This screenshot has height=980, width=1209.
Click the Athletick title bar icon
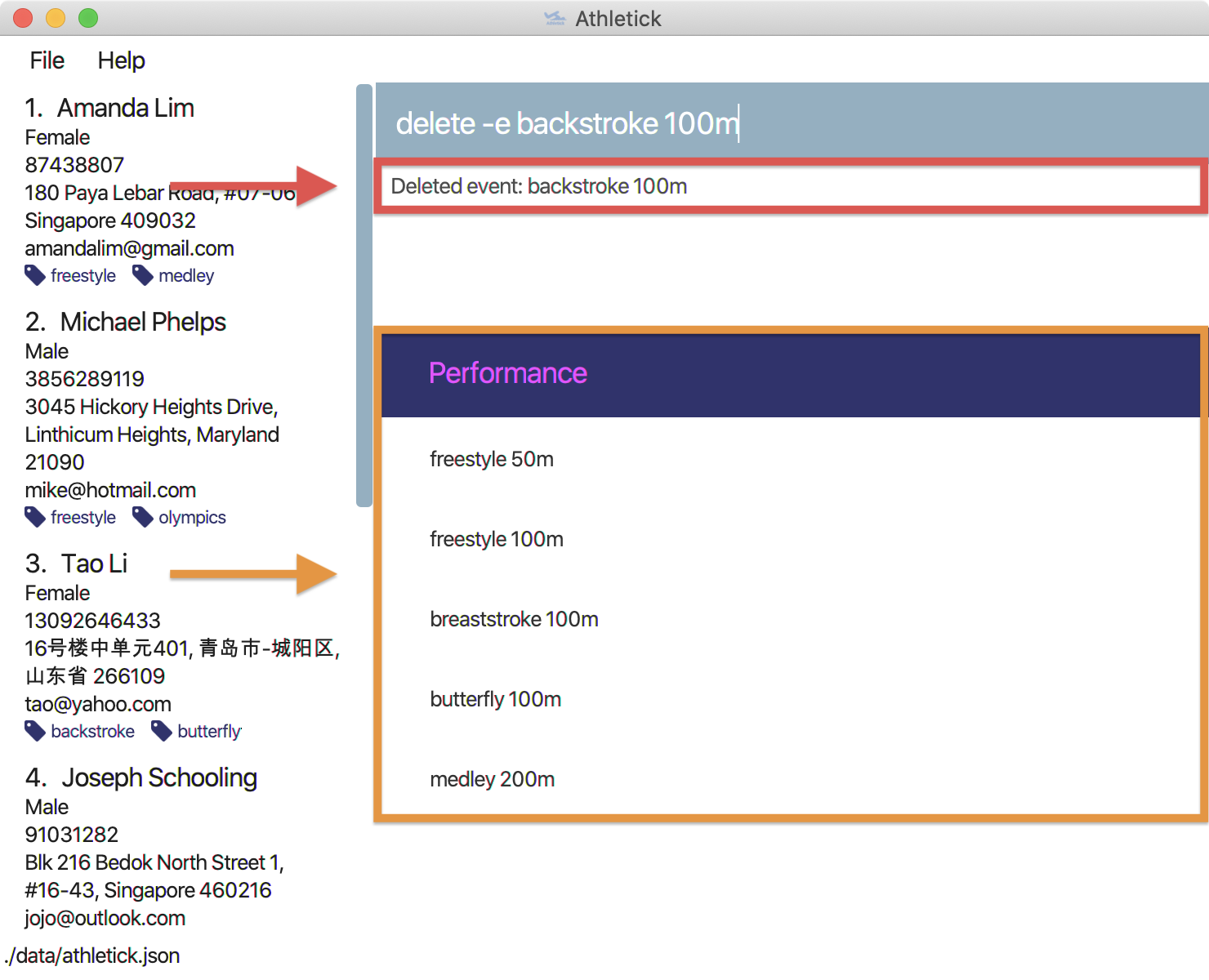[555, 18]
